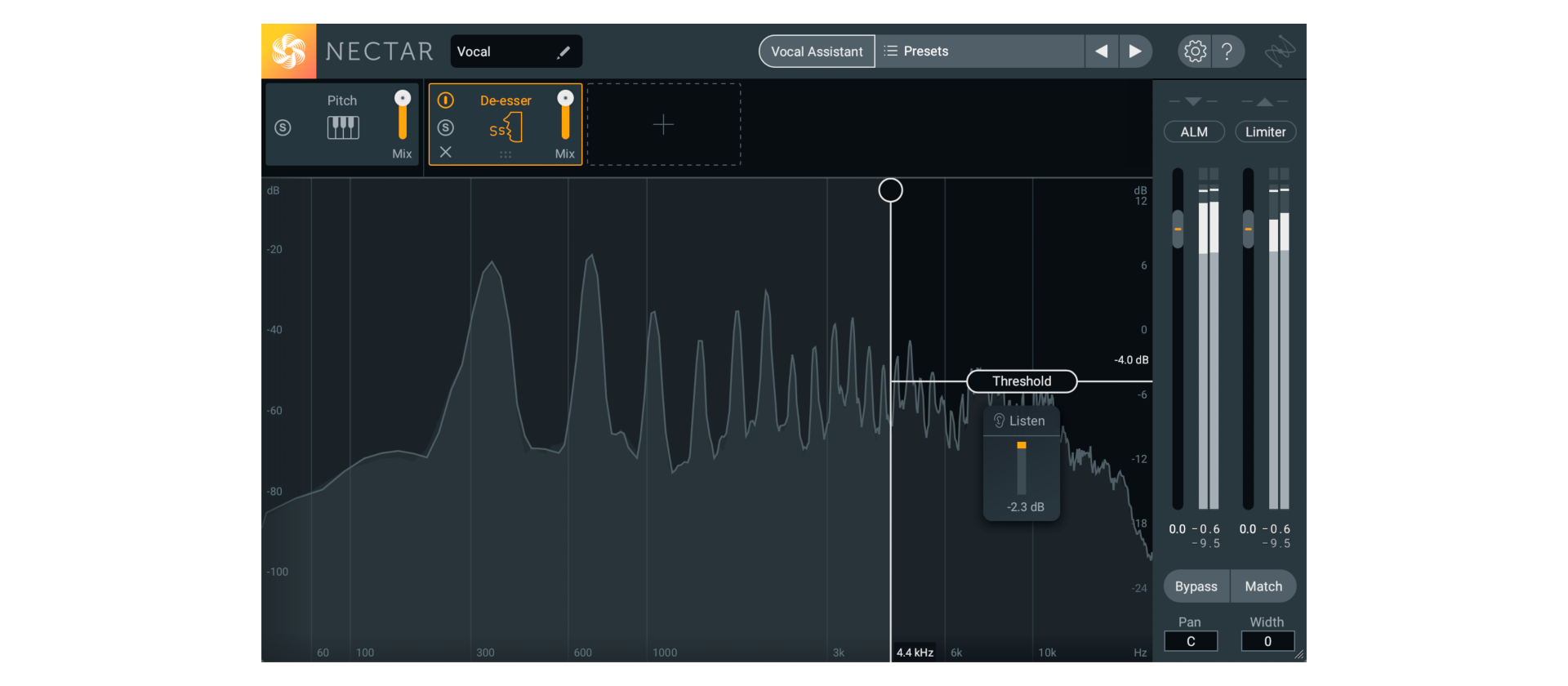Edit the Vocal preset name with pencil icon
This screenshot has width=1568, height=686.
(563, 51)
